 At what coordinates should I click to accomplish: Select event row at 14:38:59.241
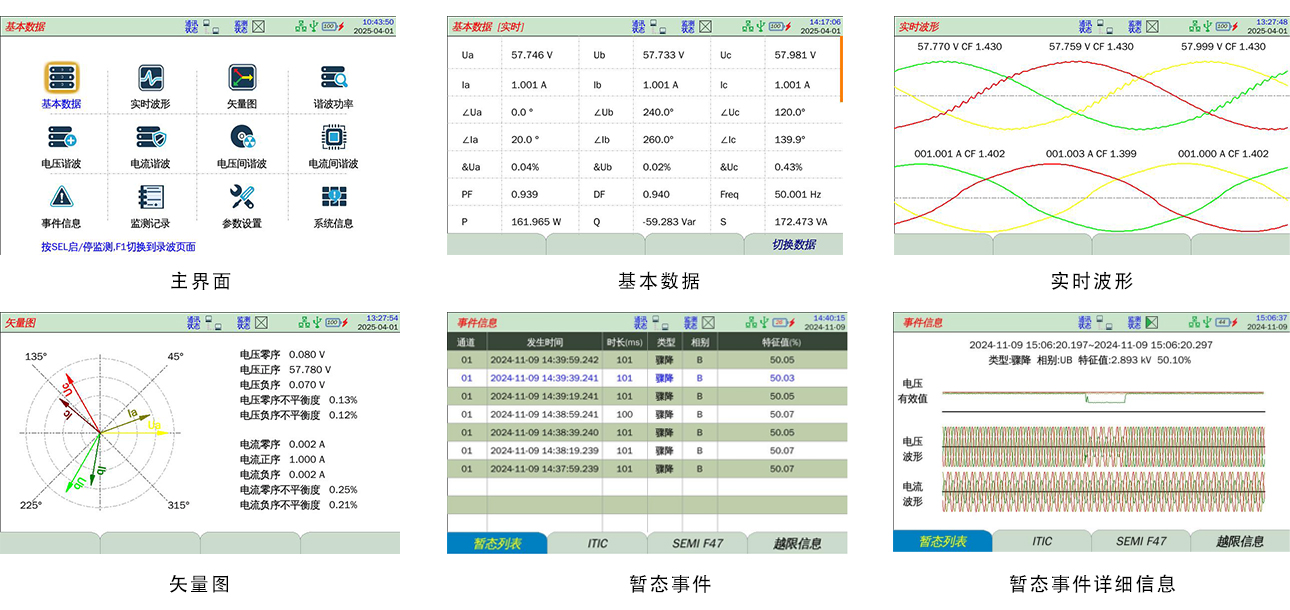[647, 414]
